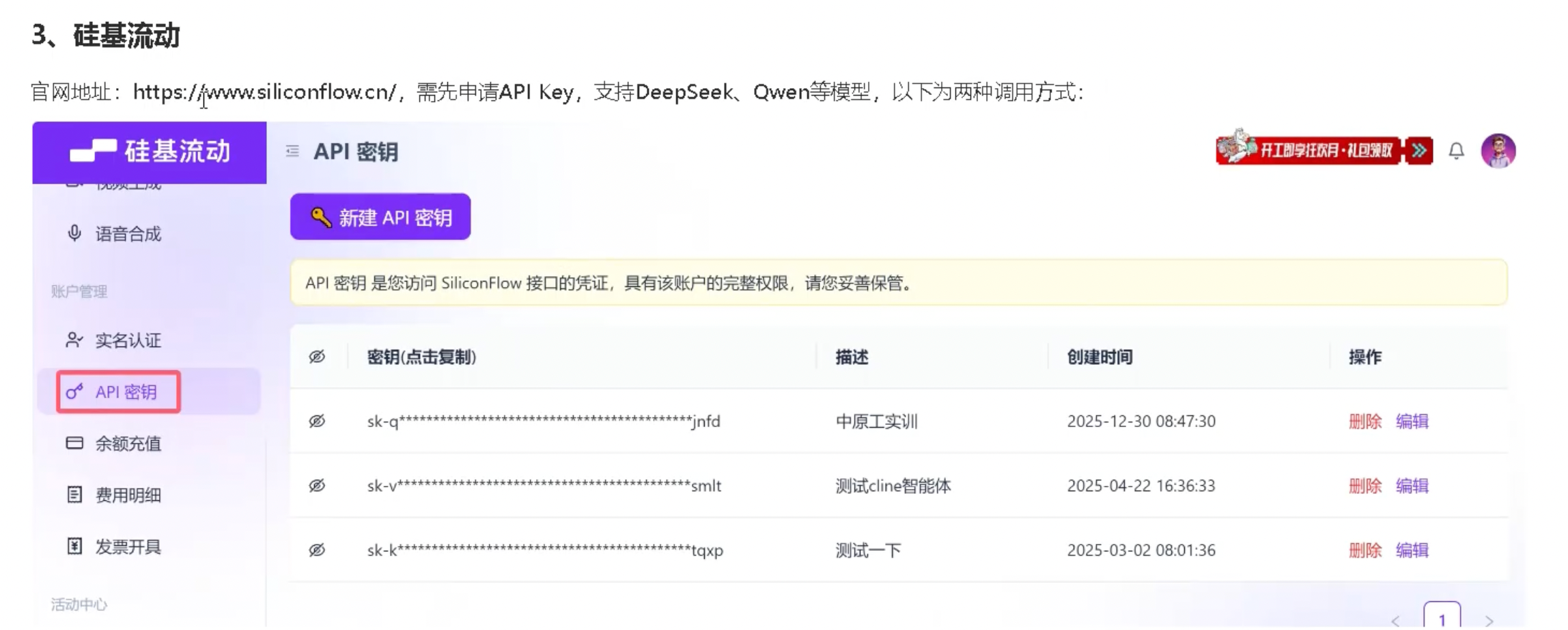Collapse sidebar using the menu fold icon
The image size is (1568, 630).
(292, 151)
